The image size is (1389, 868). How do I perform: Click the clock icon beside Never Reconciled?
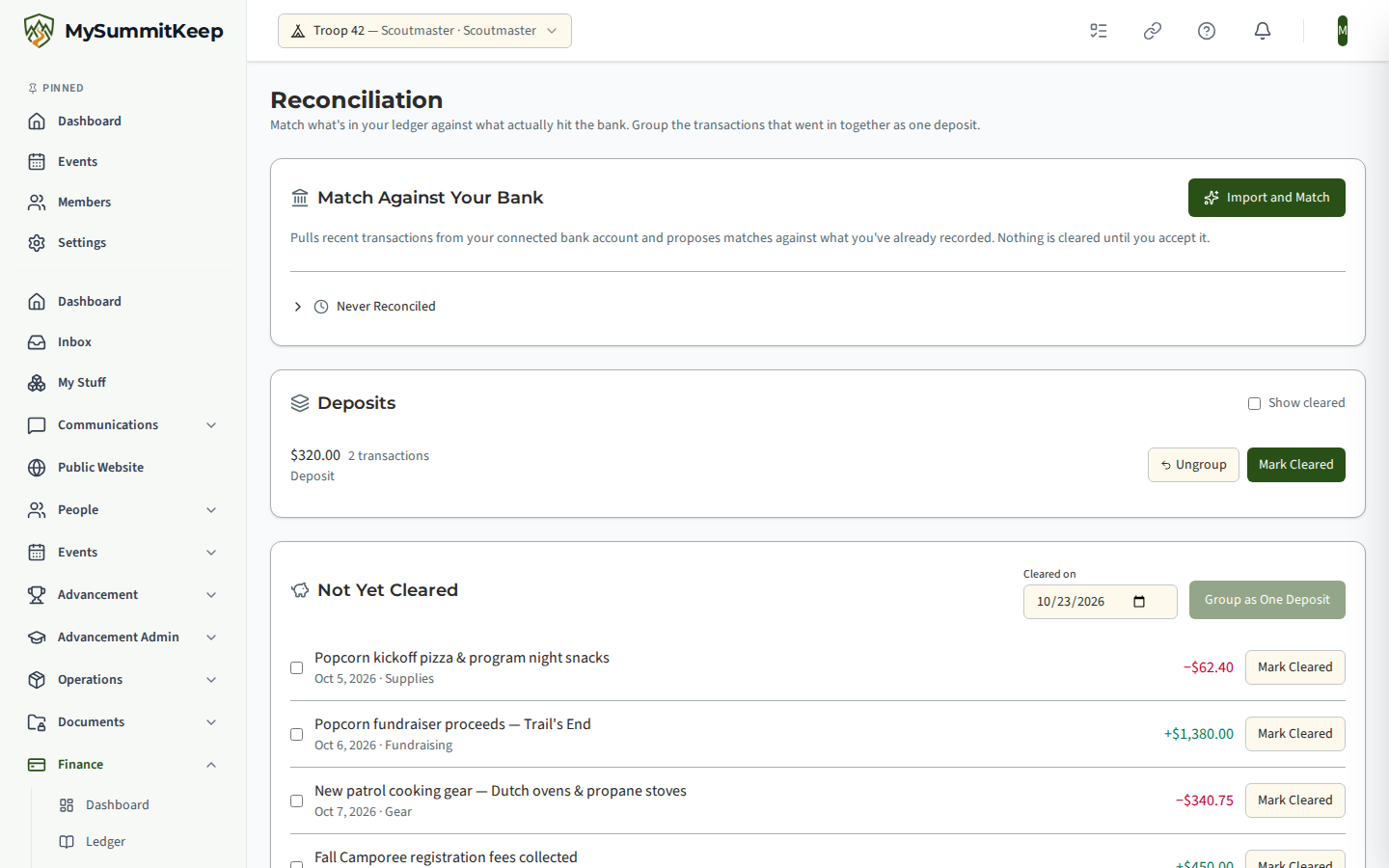click(x=321, y=307)
